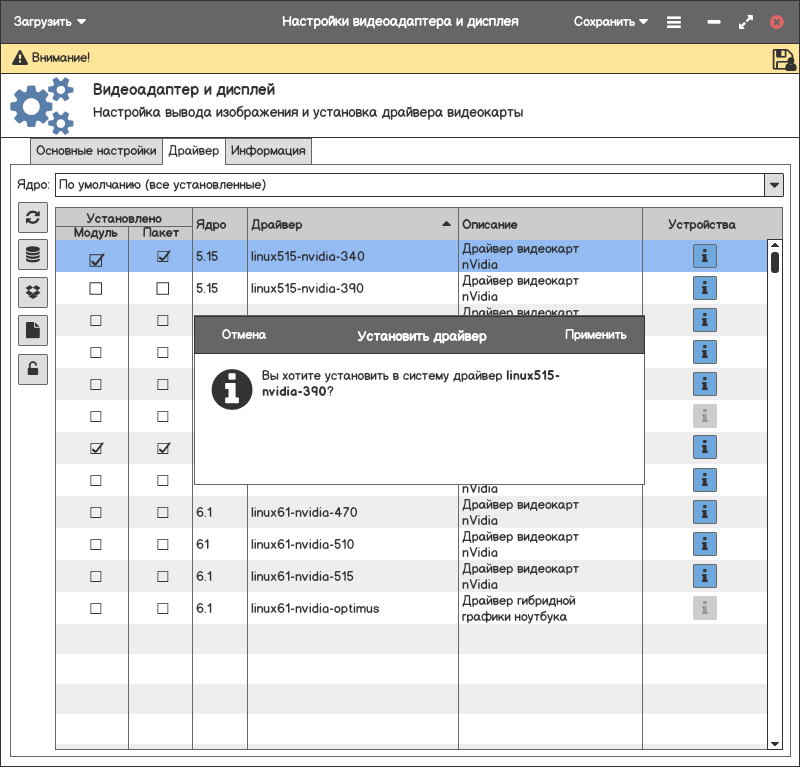The height and width of the screenshot is (767, 800).
Task: Check package checkbox for linux515-nvidia-390
Action: pyautogui.click(x=163, y=288)
